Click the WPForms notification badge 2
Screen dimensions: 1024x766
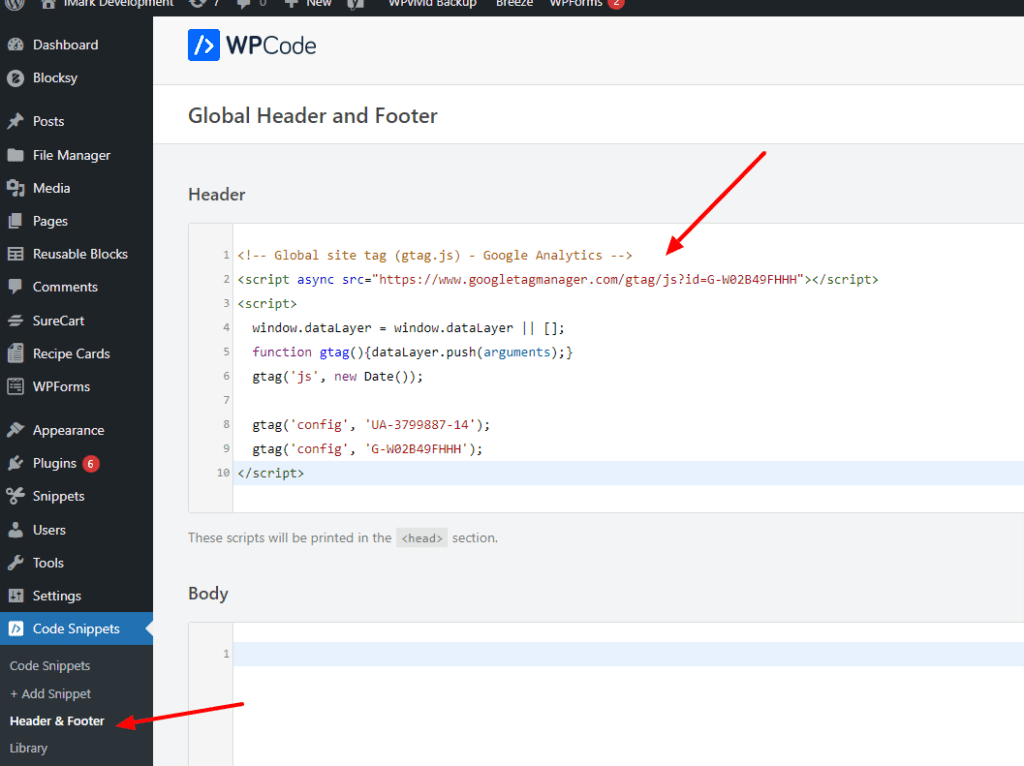point(616,3)
